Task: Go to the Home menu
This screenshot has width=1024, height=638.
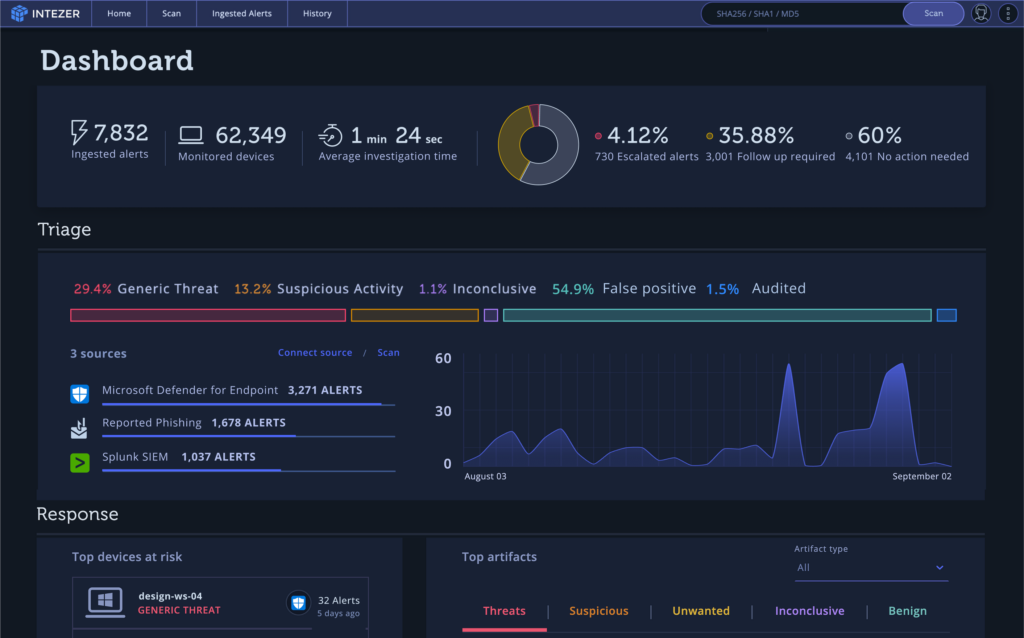Action: pos(119,13)
